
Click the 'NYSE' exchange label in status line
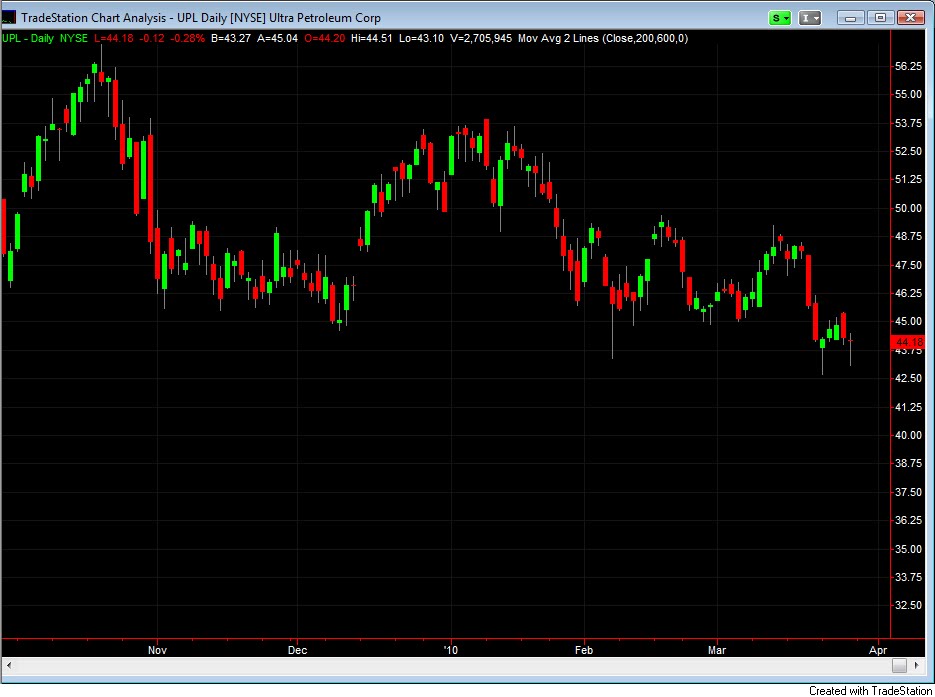coord(73,39)
